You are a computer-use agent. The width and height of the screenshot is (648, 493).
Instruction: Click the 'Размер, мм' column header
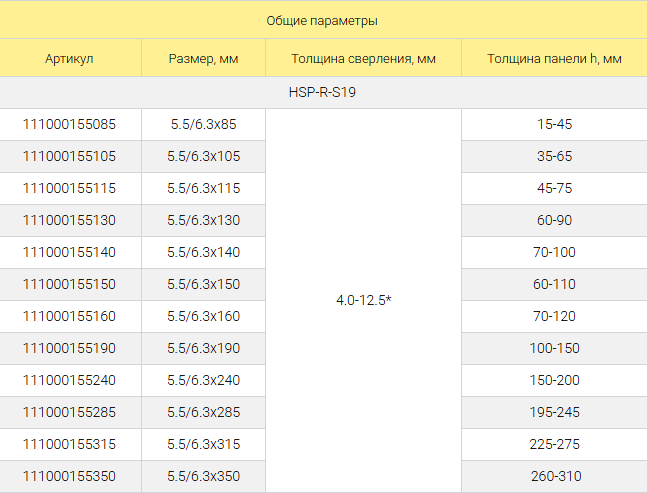pos(203,58)
